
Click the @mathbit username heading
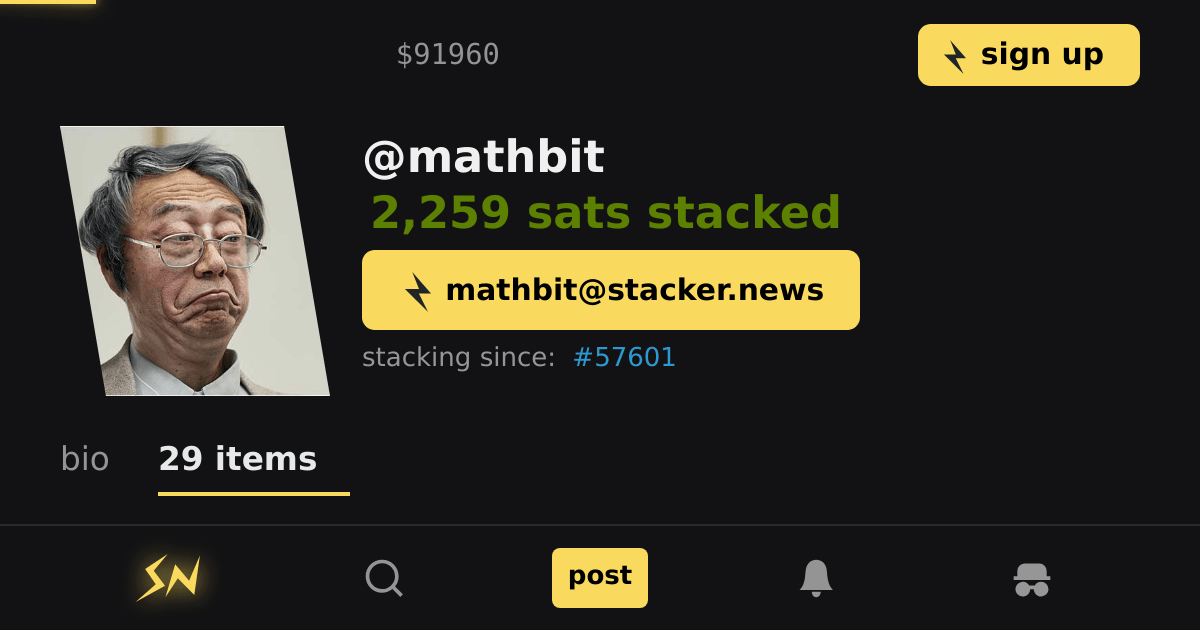click(484, 157)
